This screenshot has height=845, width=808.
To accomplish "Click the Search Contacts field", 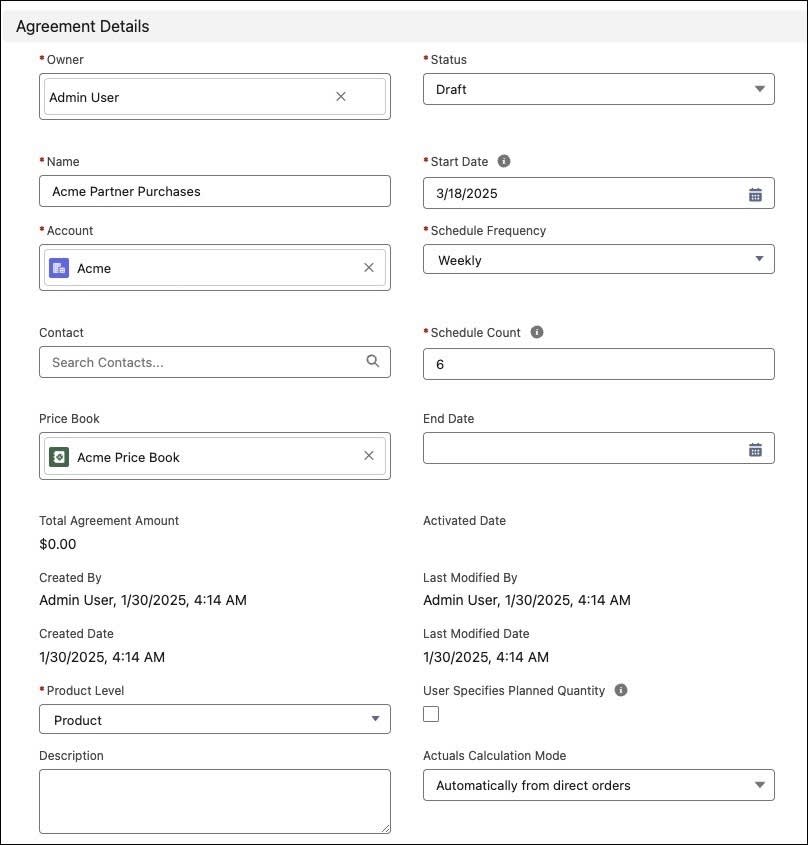I will 200,362.
